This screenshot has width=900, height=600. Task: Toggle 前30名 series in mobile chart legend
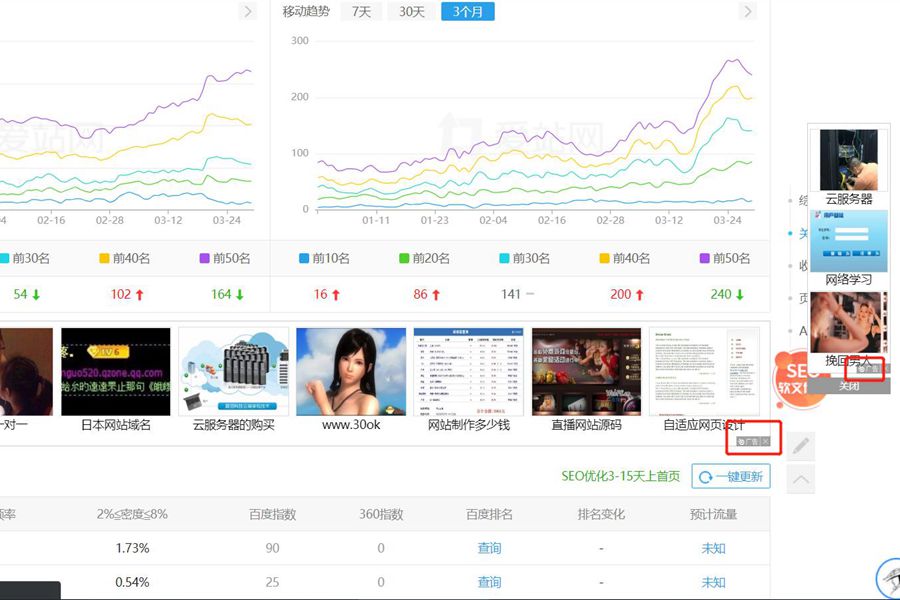pyautogui.click(x=525, y=258)
